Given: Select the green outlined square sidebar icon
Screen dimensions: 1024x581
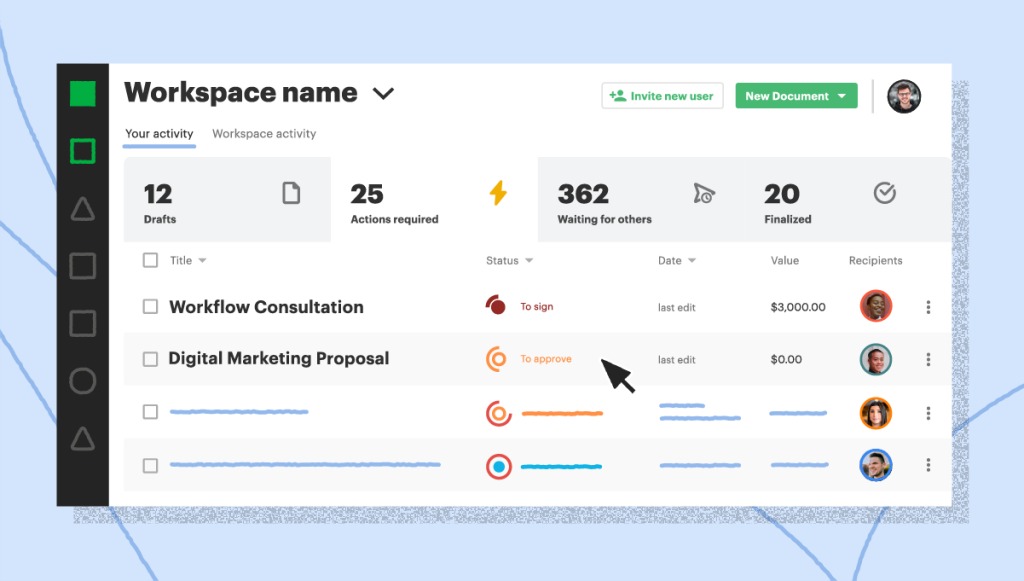Looking at the screenshot, I should (83, 152).
